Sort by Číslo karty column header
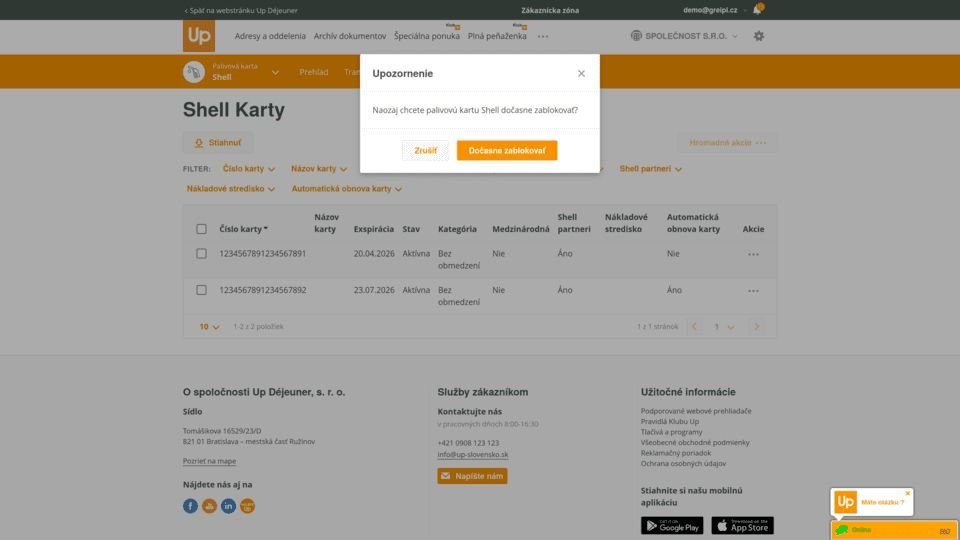Screen dimensions: 960x540 244,229
